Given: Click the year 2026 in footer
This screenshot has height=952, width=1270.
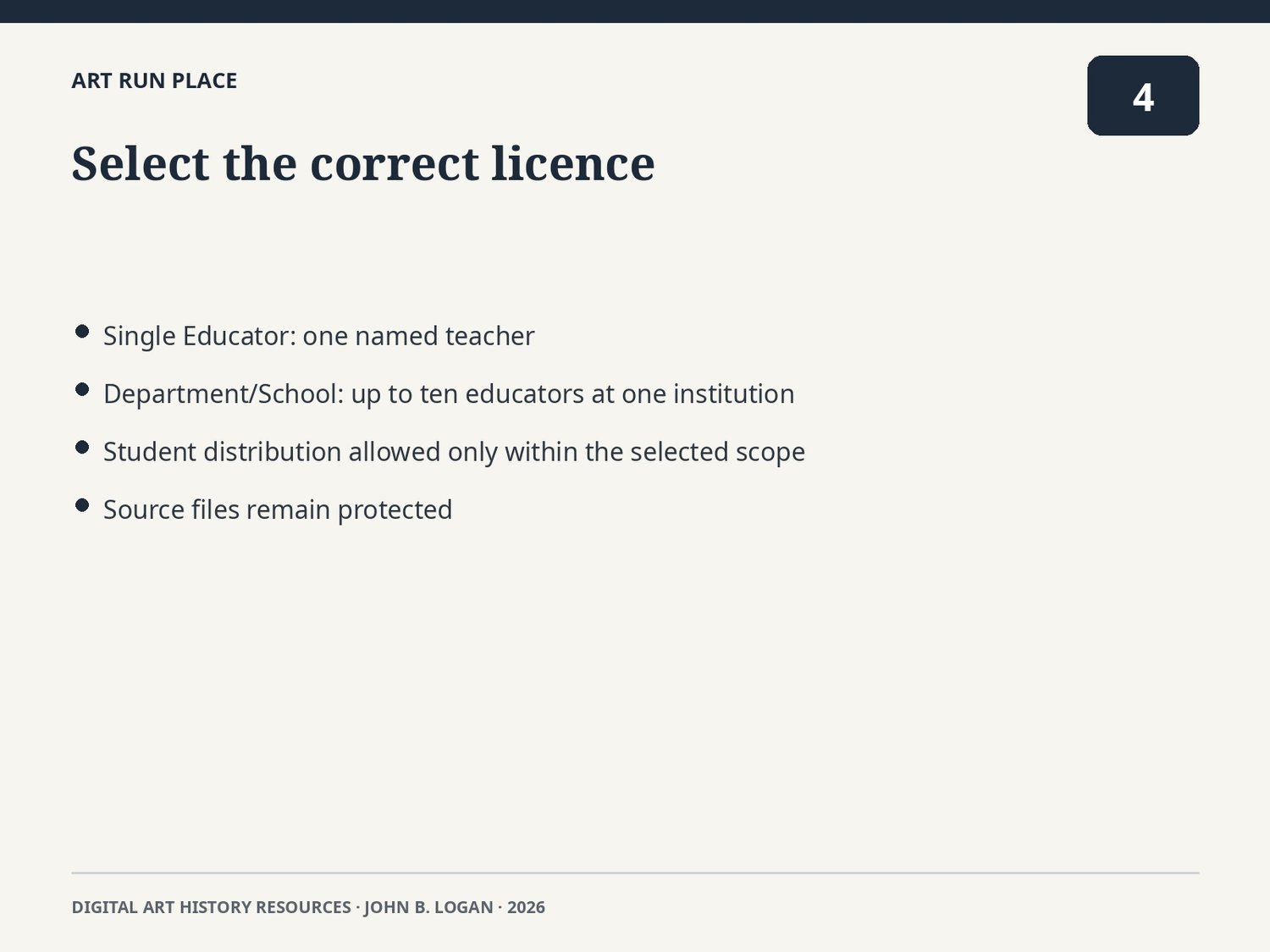Looking at the screenshot, I should click(x=526, y=907).
